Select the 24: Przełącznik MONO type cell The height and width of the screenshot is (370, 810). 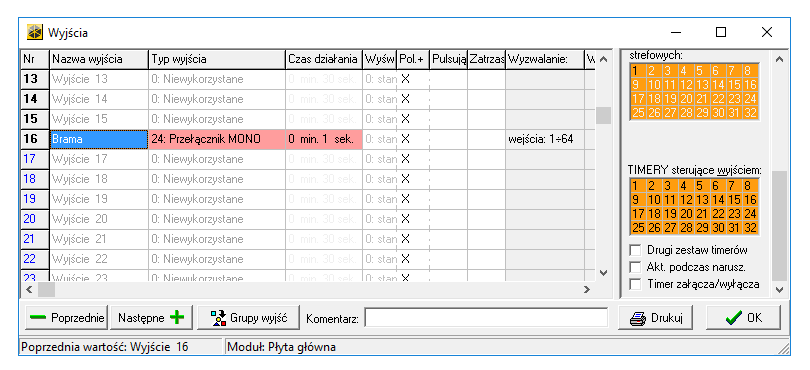(x=217, y=139)
